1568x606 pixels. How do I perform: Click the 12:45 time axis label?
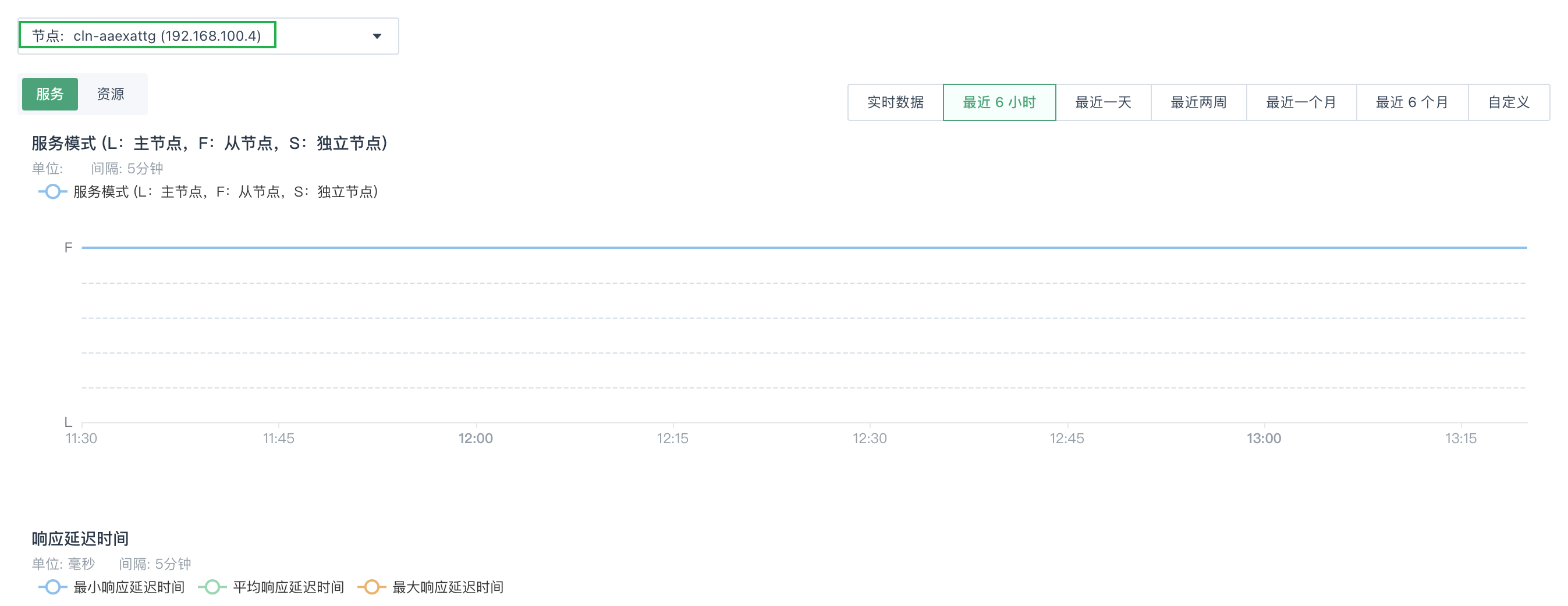pyautogui.click(x=1067, y=439)
